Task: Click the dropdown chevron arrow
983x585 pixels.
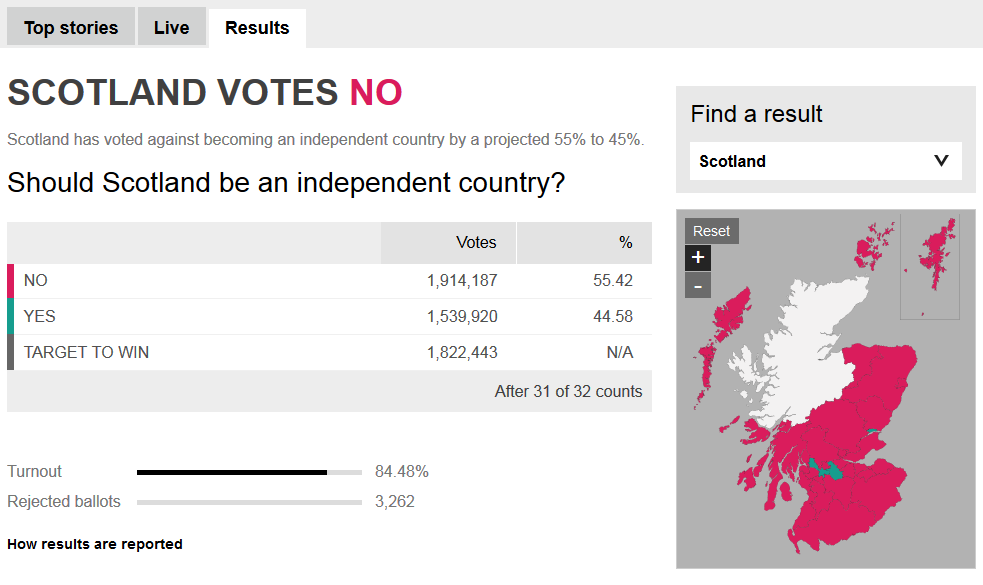Action: (941, 161)
